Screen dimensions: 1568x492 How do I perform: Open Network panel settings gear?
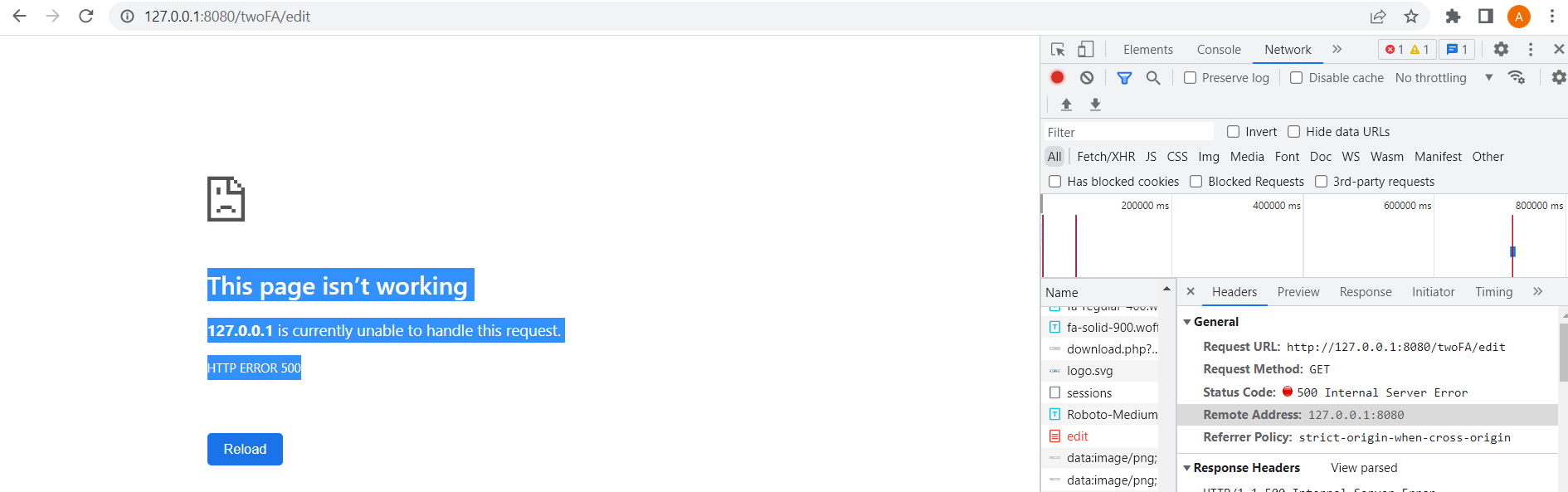point(1558,77)
